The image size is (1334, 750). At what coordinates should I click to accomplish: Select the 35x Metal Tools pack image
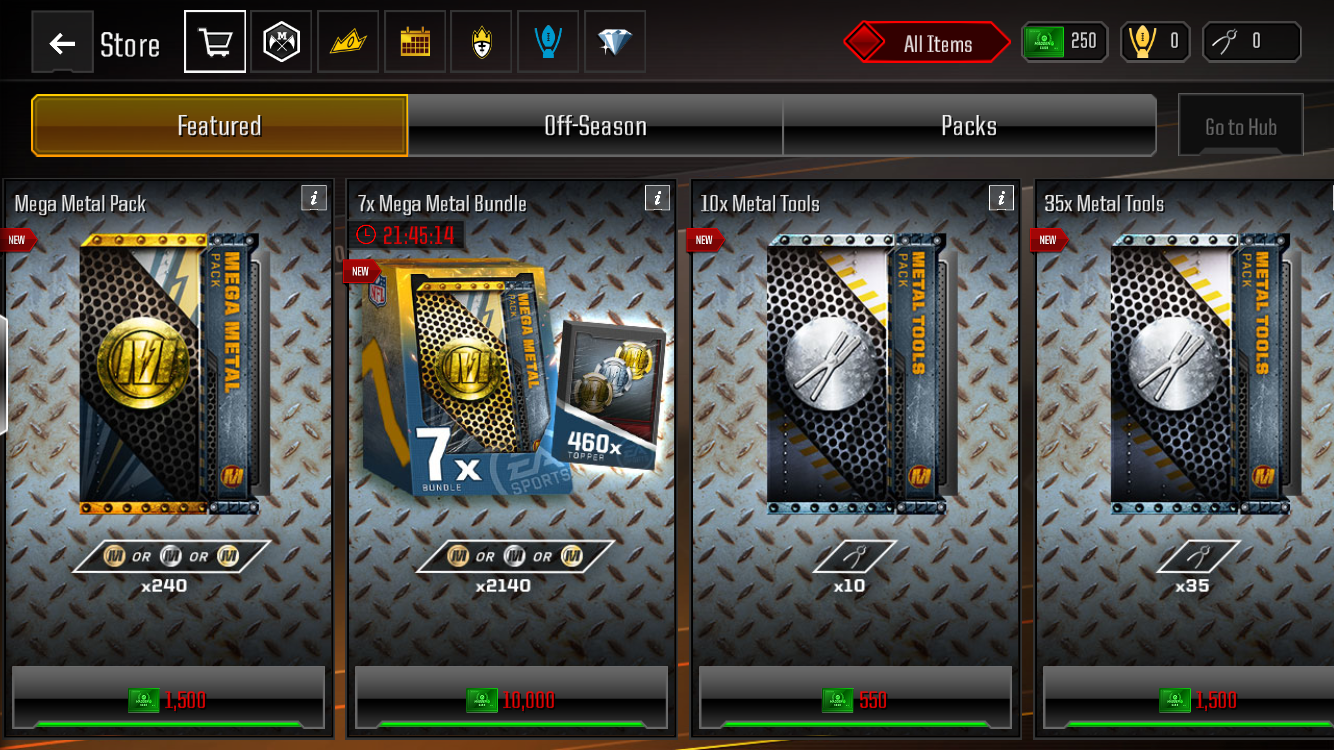point(1198,375)
